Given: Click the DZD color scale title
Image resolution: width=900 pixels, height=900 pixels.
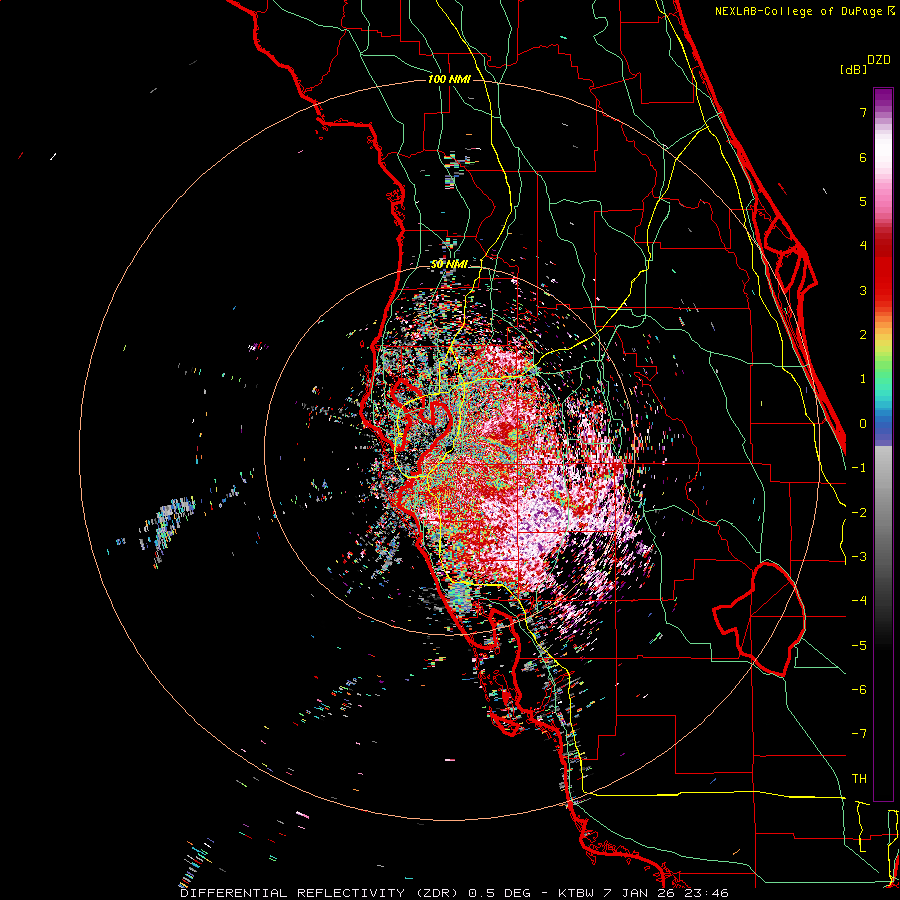Looking at the screenshot, I should 879,60.
